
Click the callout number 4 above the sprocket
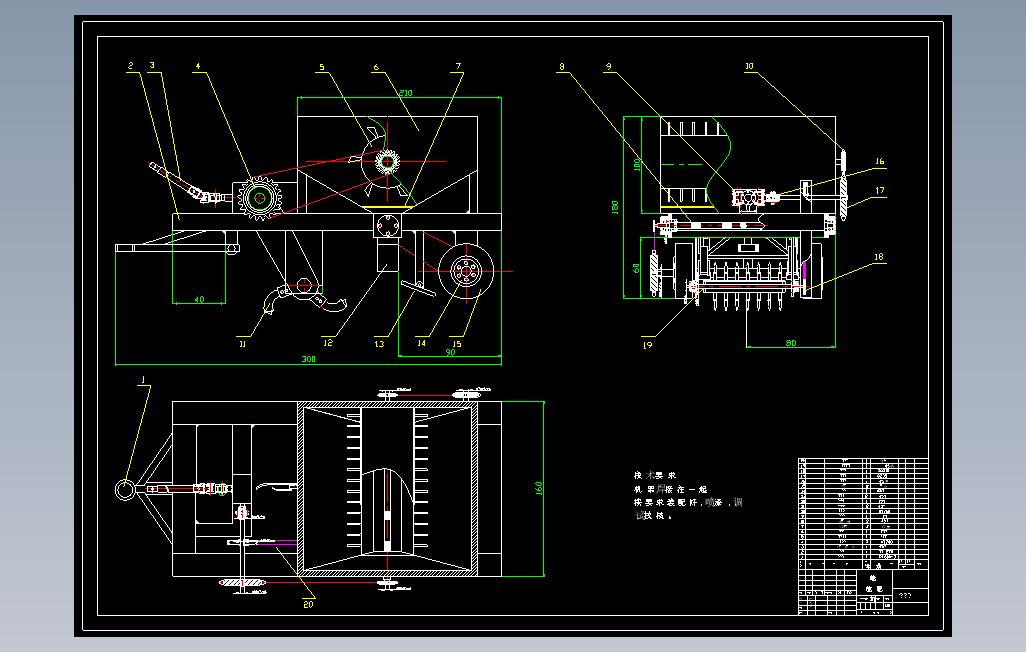[198, 66]
